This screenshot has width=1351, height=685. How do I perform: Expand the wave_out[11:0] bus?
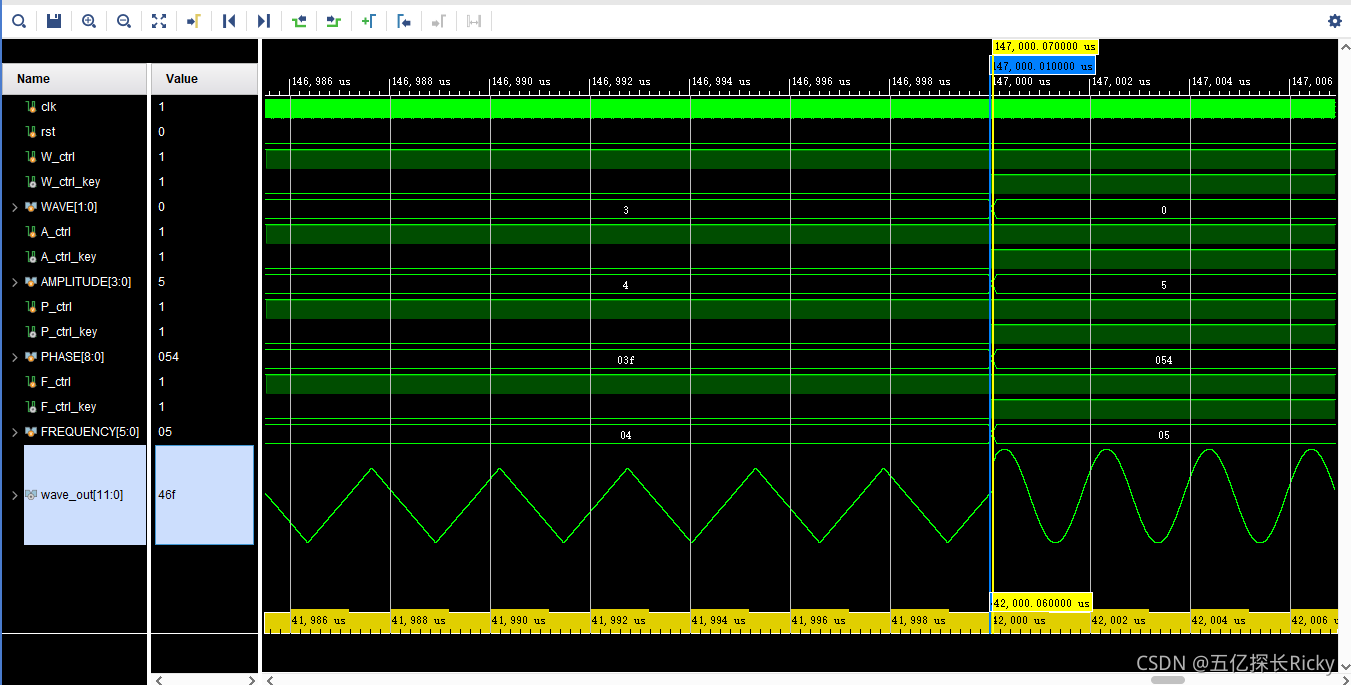[14, 495]
